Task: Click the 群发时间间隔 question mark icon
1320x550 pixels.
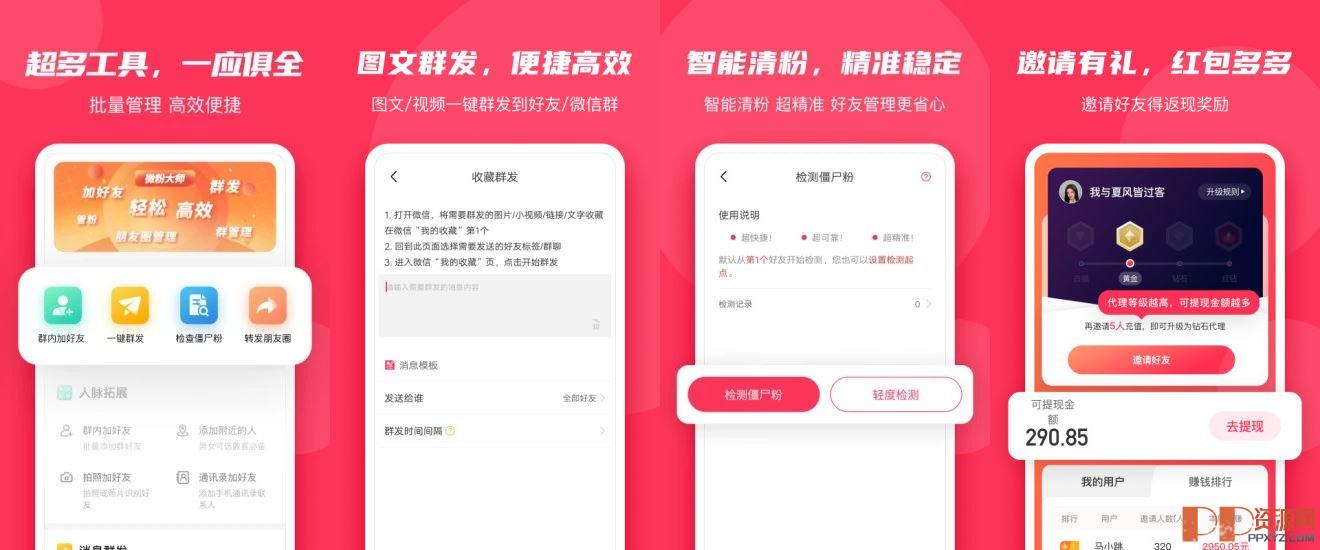Action: [450, 431]
